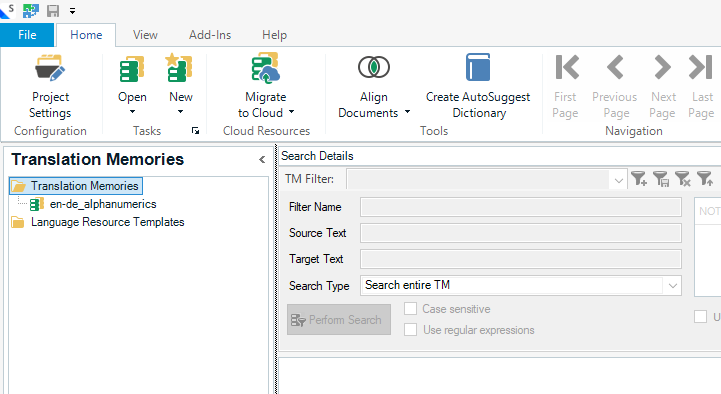Click the Migrate to Cloud icon
Image resolution: width=721 pixels, height=394 pixels.
point(265,68)
